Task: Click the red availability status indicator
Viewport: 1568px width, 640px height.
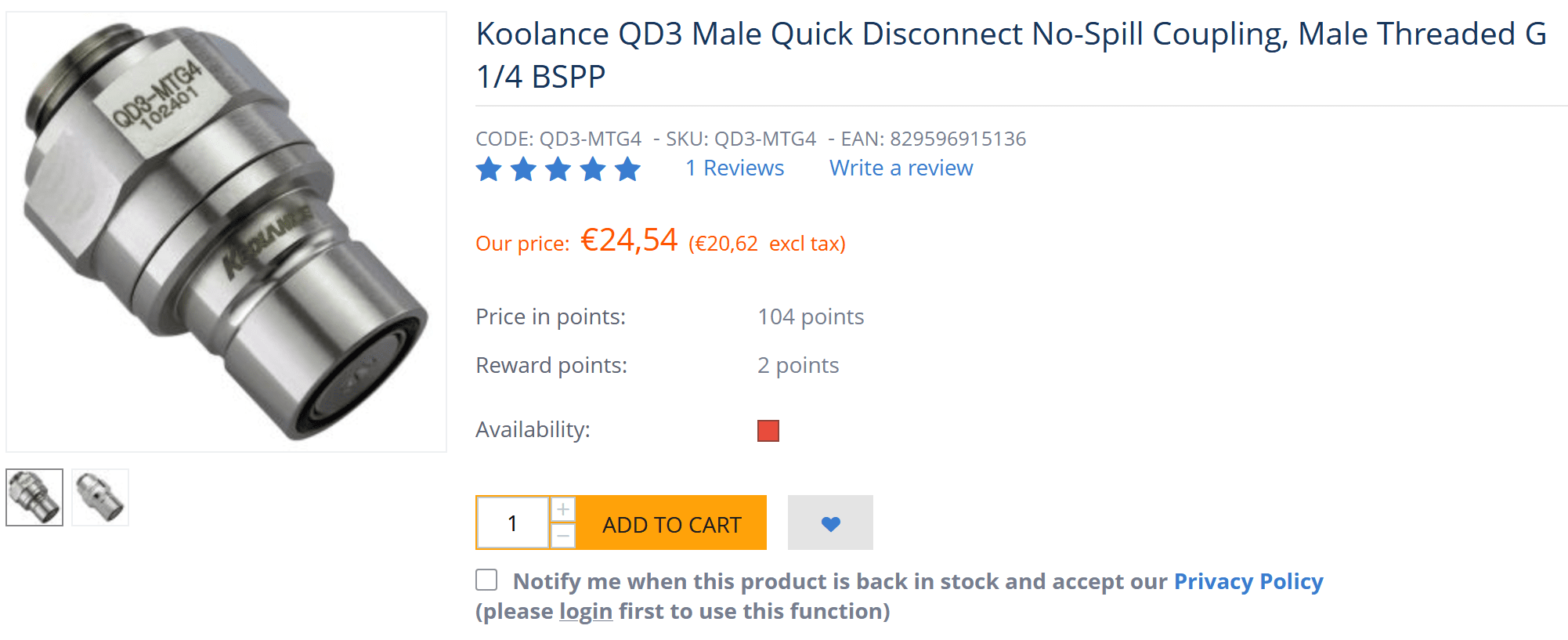Action: [768, 431]
